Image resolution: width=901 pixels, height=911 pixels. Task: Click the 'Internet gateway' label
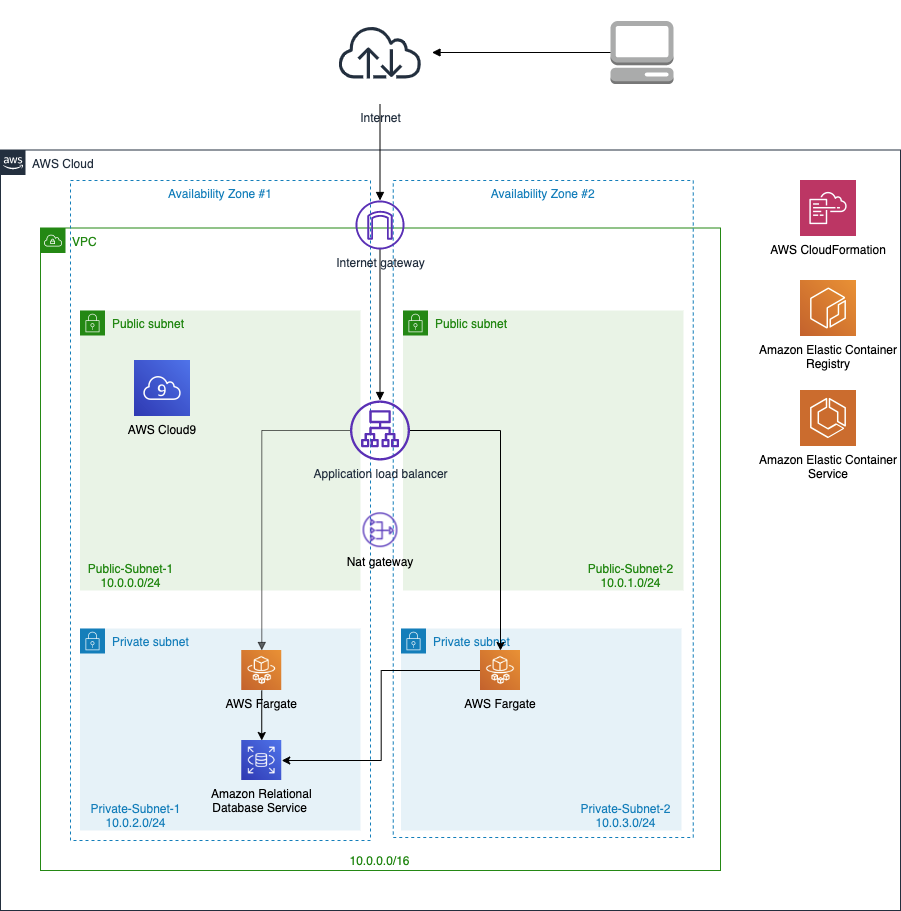point(380,263)
